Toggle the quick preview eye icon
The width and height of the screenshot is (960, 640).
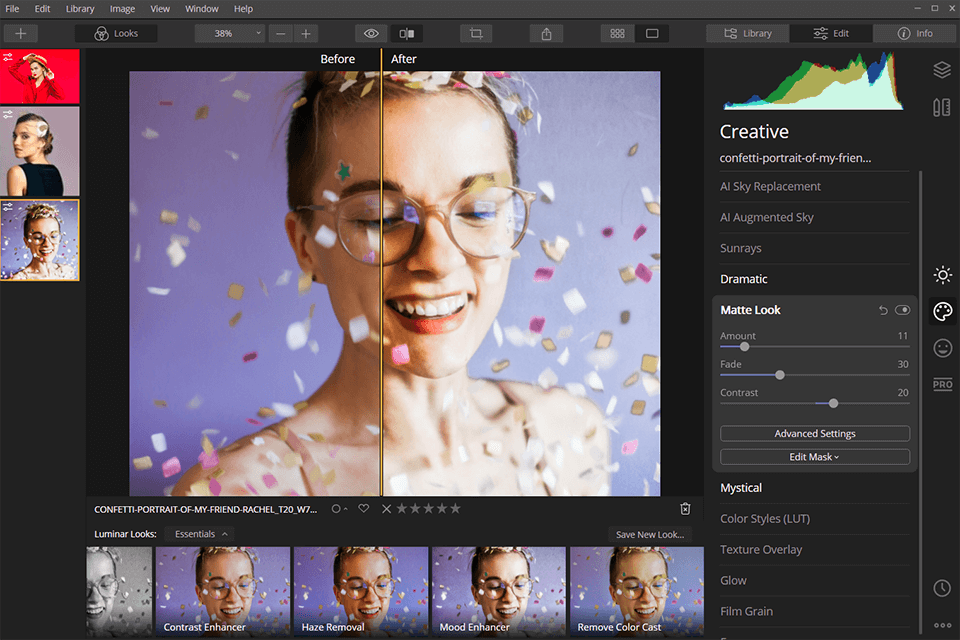[x=370, y=33]
